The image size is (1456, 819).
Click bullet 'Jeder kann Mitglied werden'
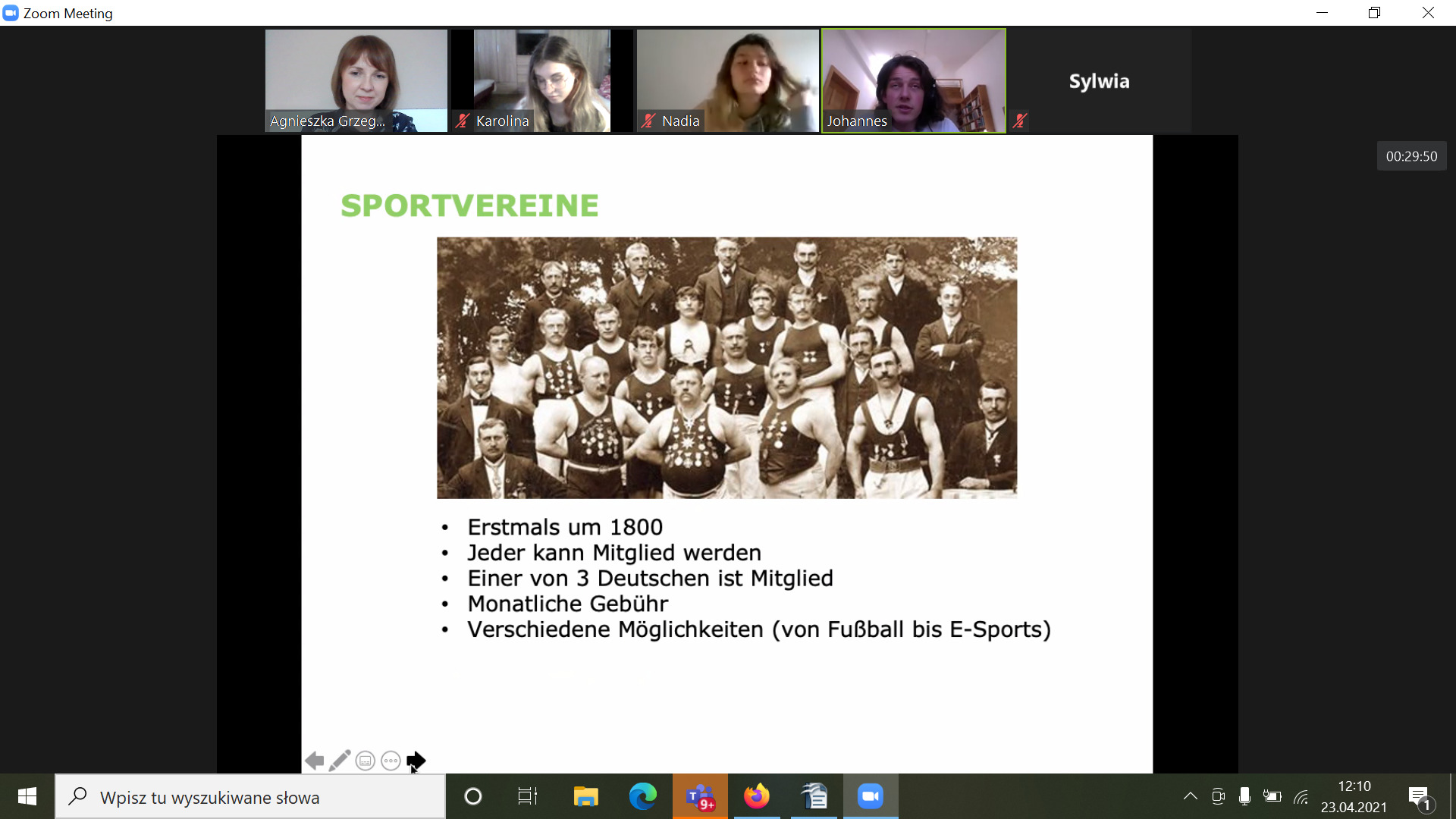(x=614, y=553)
